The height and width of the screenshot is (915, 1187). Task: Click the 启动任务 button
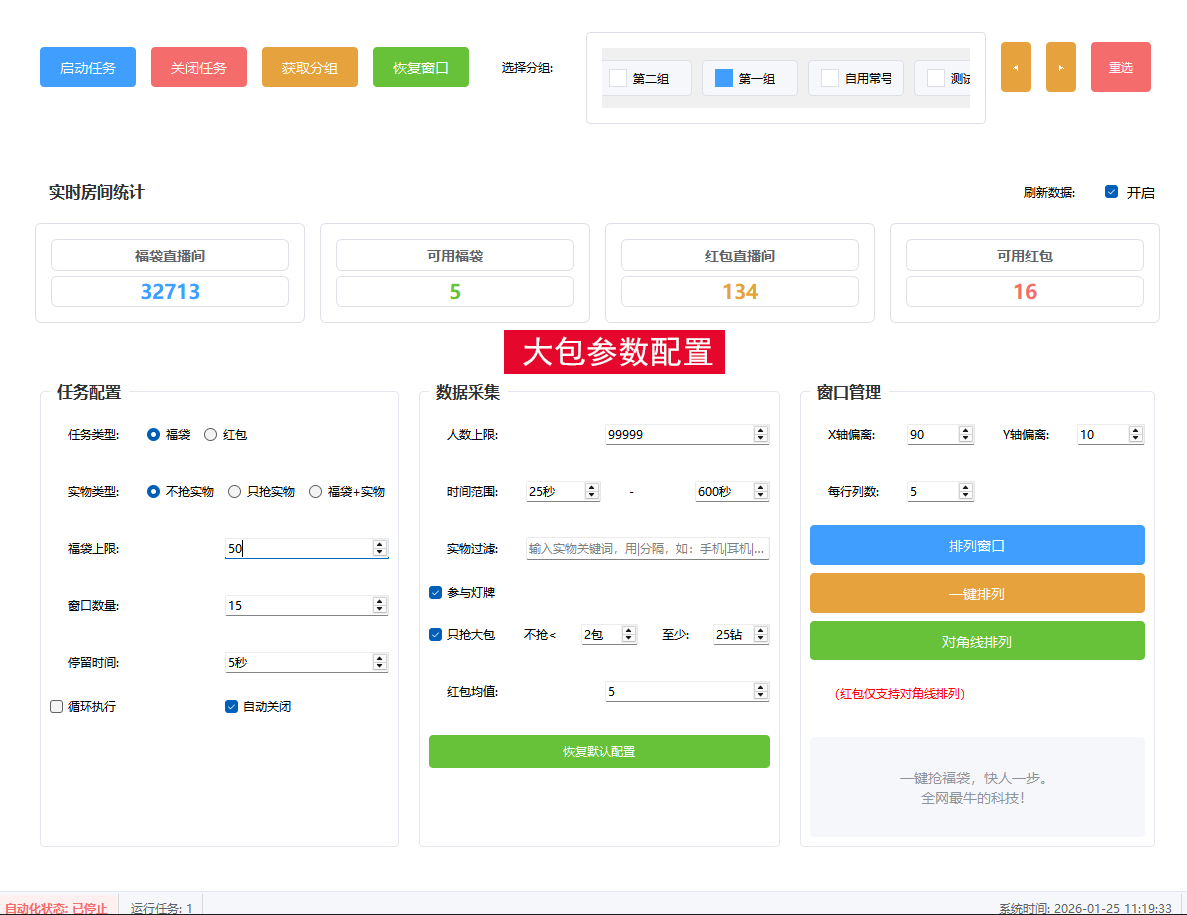pyautogui.click(x=88, y=67)
